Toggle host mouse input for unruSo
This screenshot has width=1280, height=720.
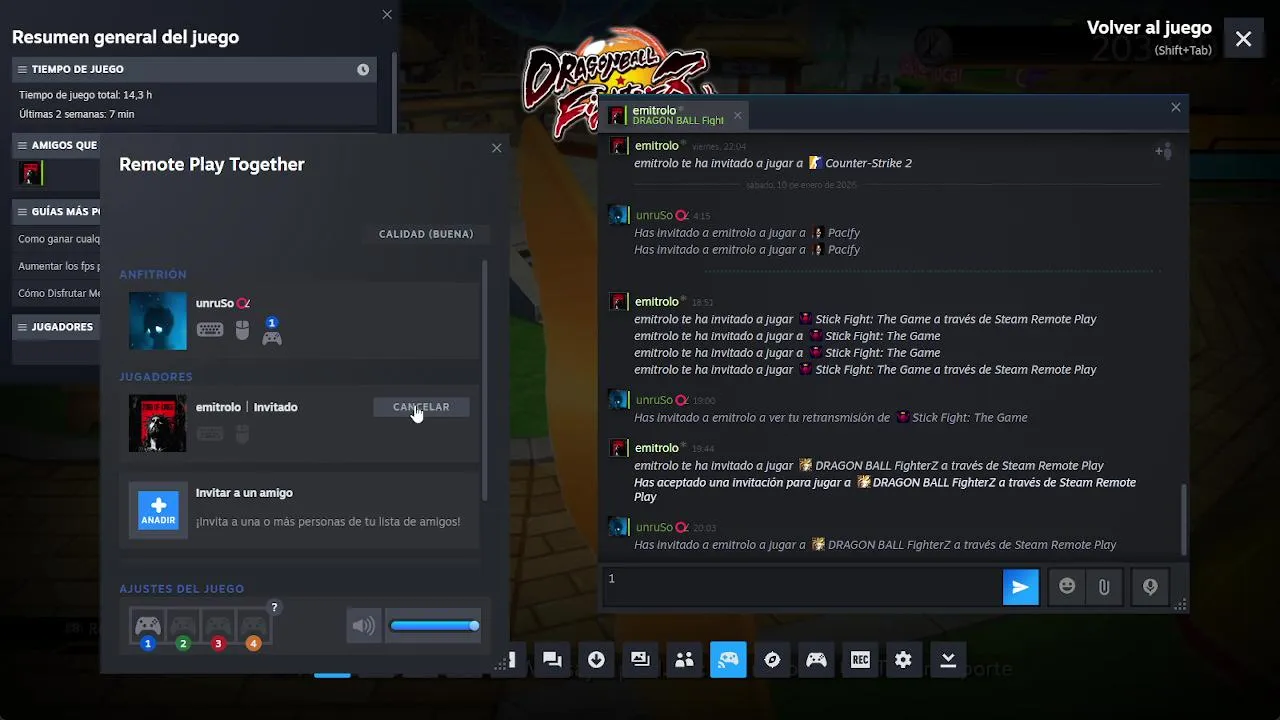pyautogui.click(x=242, y=330)
